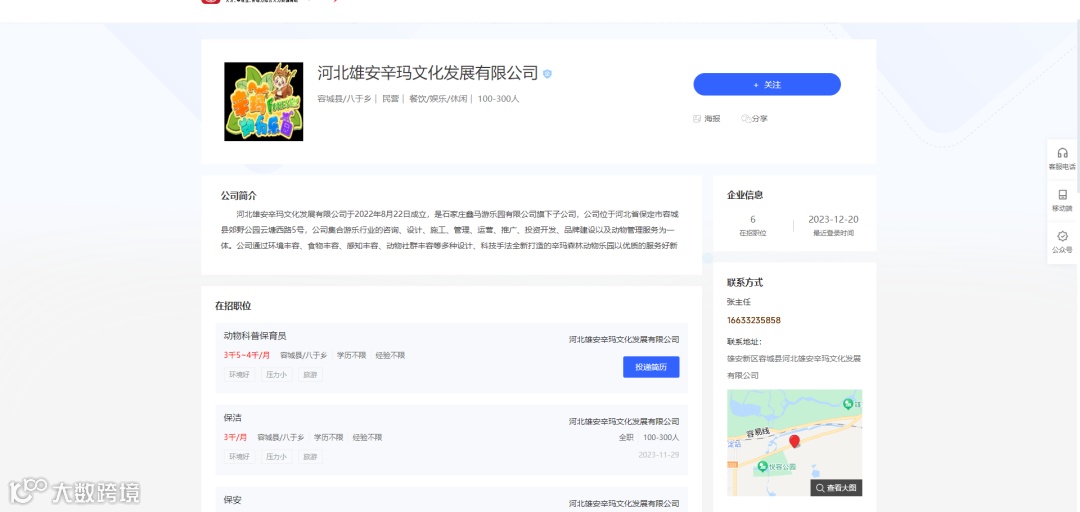The width and height of the screenshot is (1080, 512).
Task: Open the 动物科普保育员 job title
Action: coord(255,336)
